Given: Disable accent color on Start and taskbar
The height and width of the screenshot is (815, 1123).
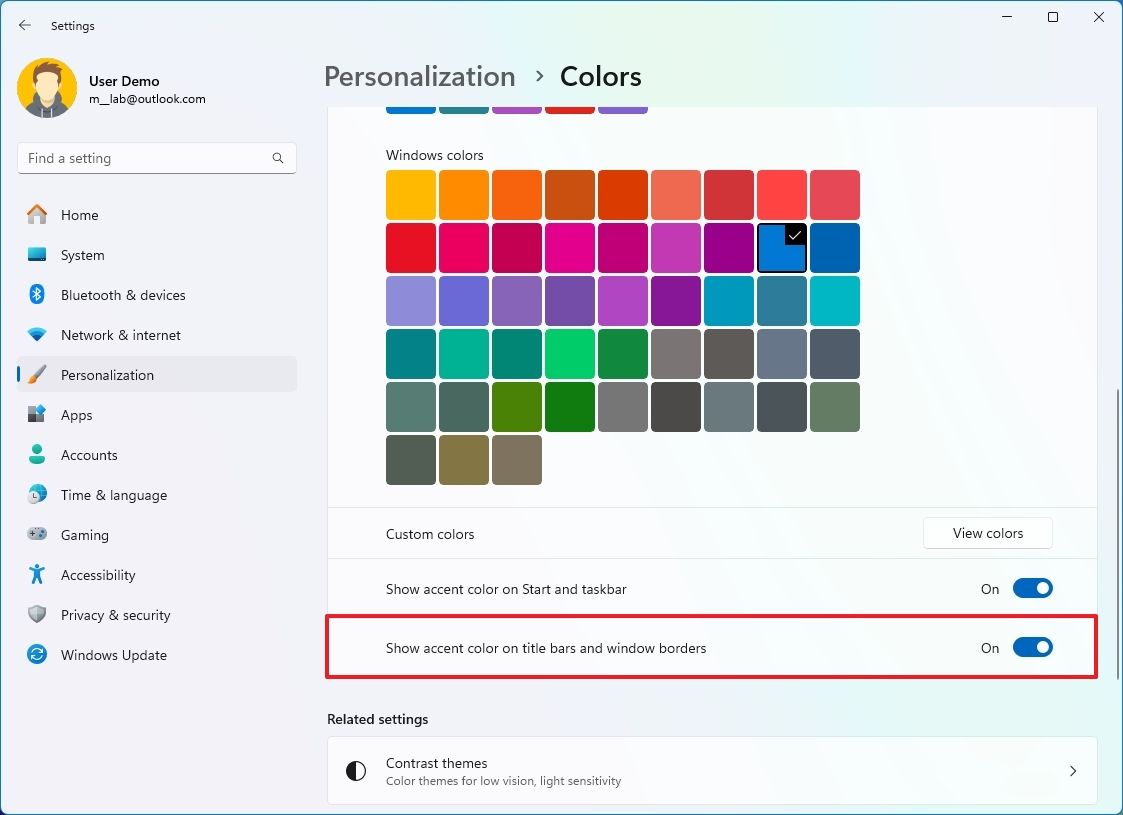Looking at the screenshot, I should click(1034, 588).
